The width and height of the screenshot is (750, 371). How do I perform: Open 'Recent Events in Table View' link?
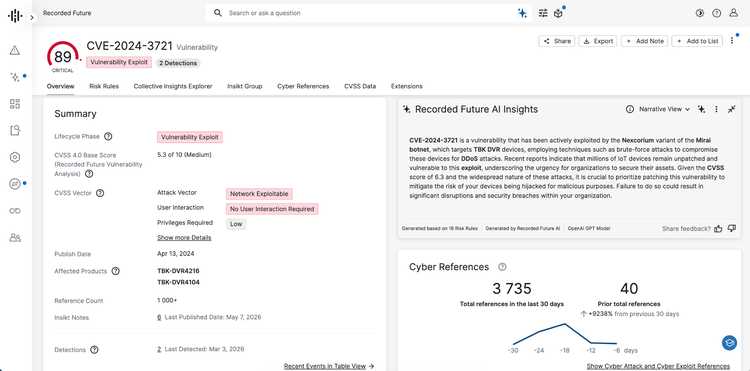point(329,366)
